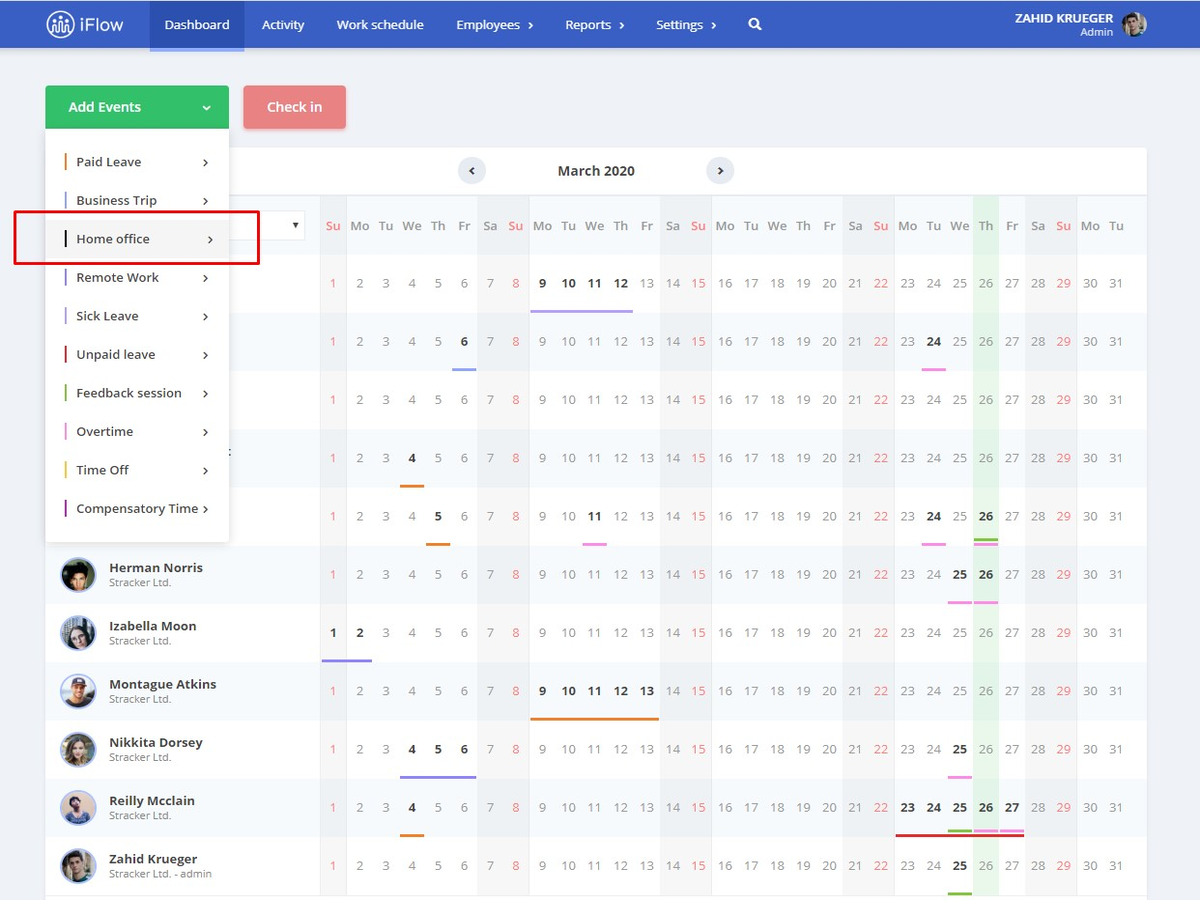The image size is (1200, 900).
Task: Select Sick Leave from events list
Action: [137, 316]
